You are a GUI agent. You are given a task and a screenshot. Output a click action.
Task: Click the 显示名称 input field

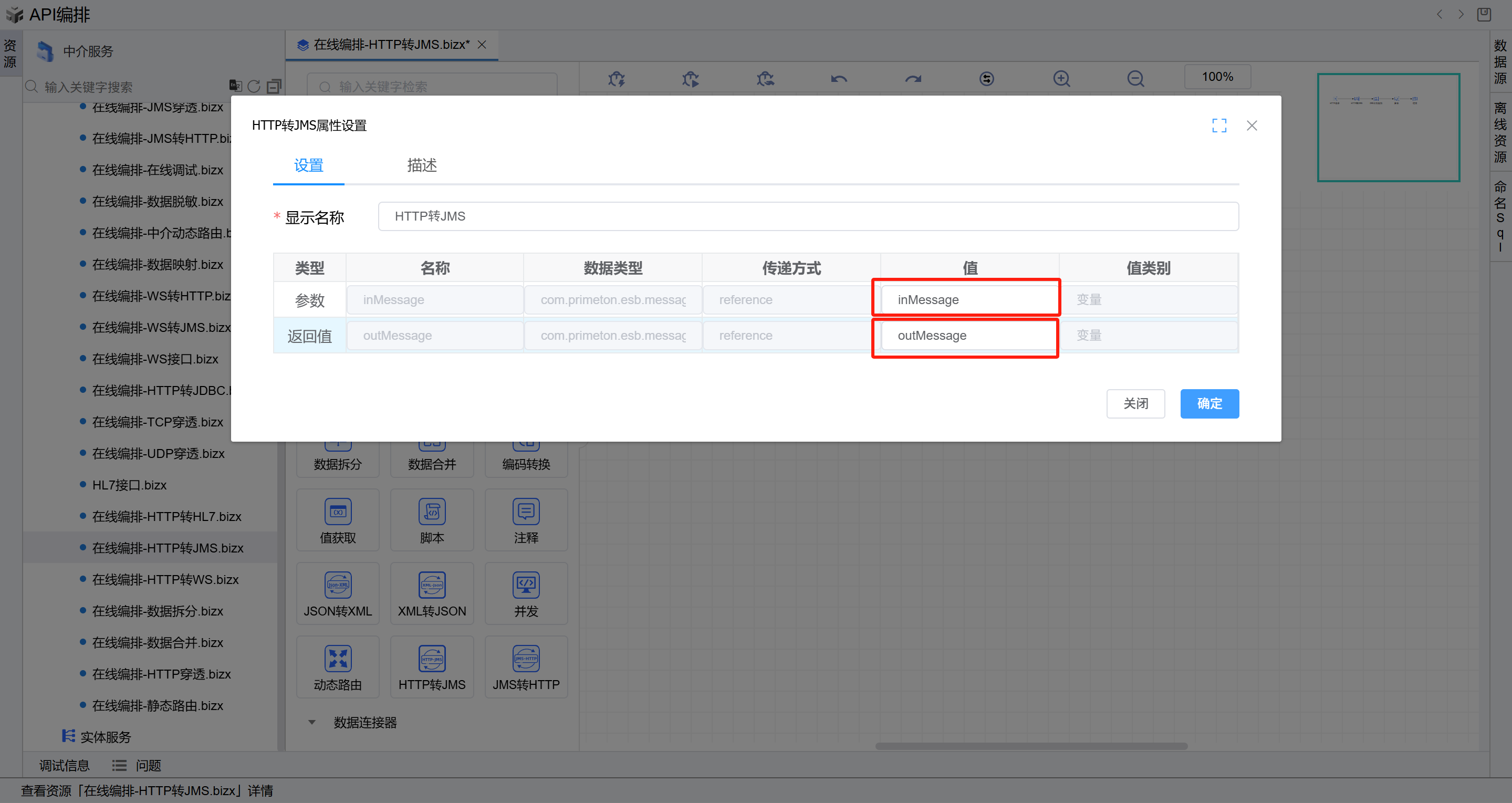pyautogui.click(x=808, y=216)
